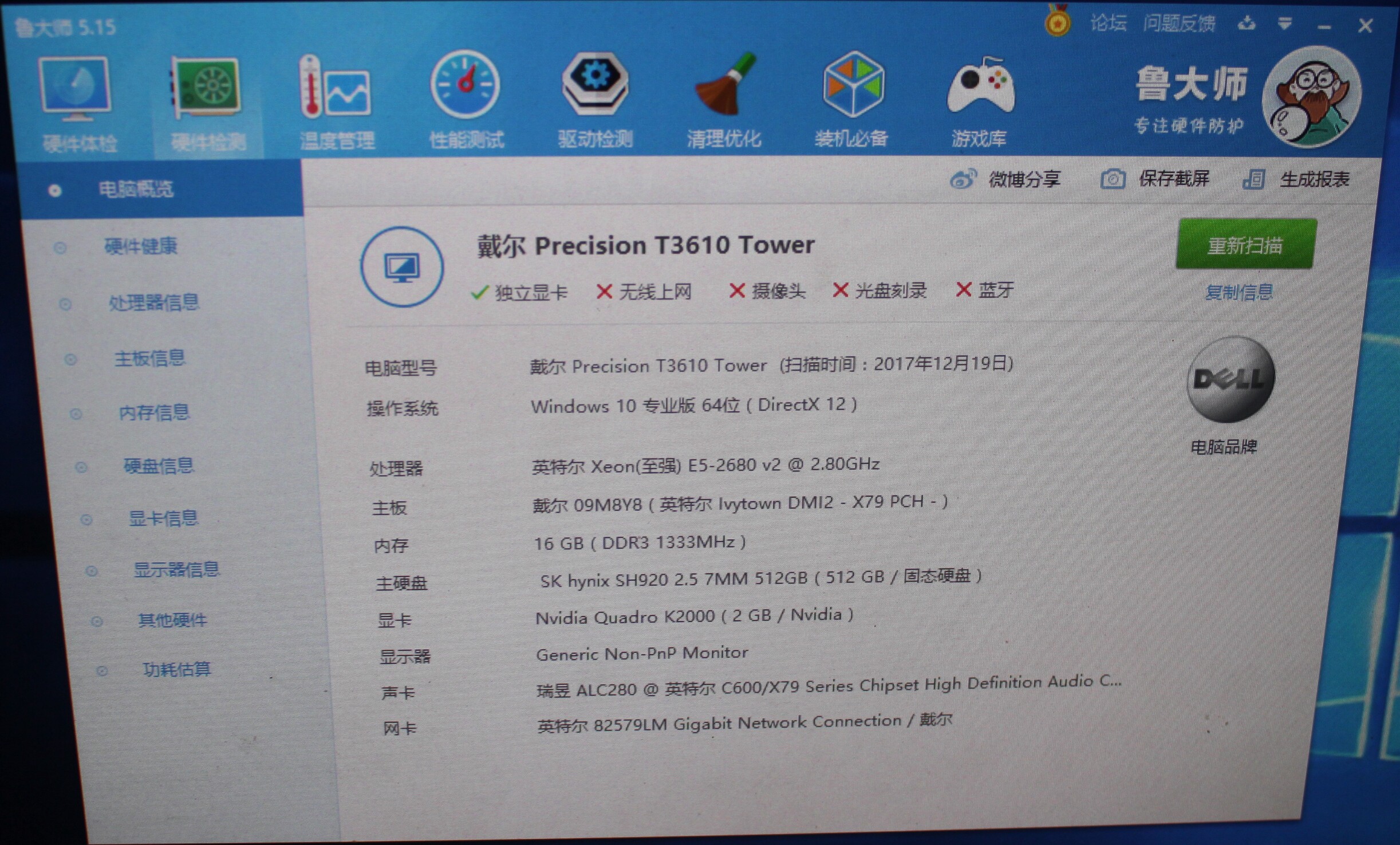Screen dimensions: 1400x845
Task: Click 复制信息 to copy info
Action: click(1239, 293)
